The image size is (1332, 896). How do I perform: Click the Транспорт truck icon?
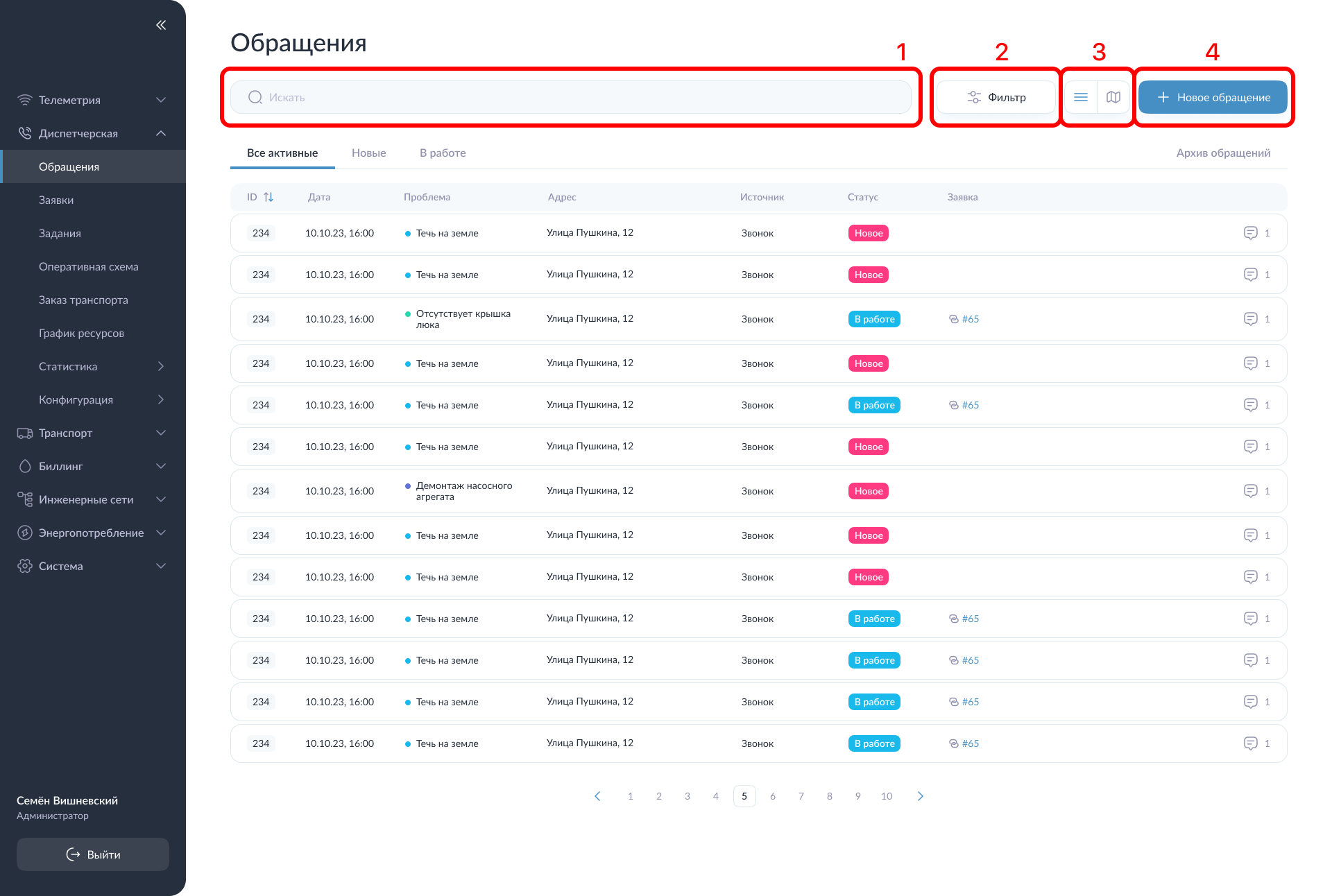[x=25, y=433]
